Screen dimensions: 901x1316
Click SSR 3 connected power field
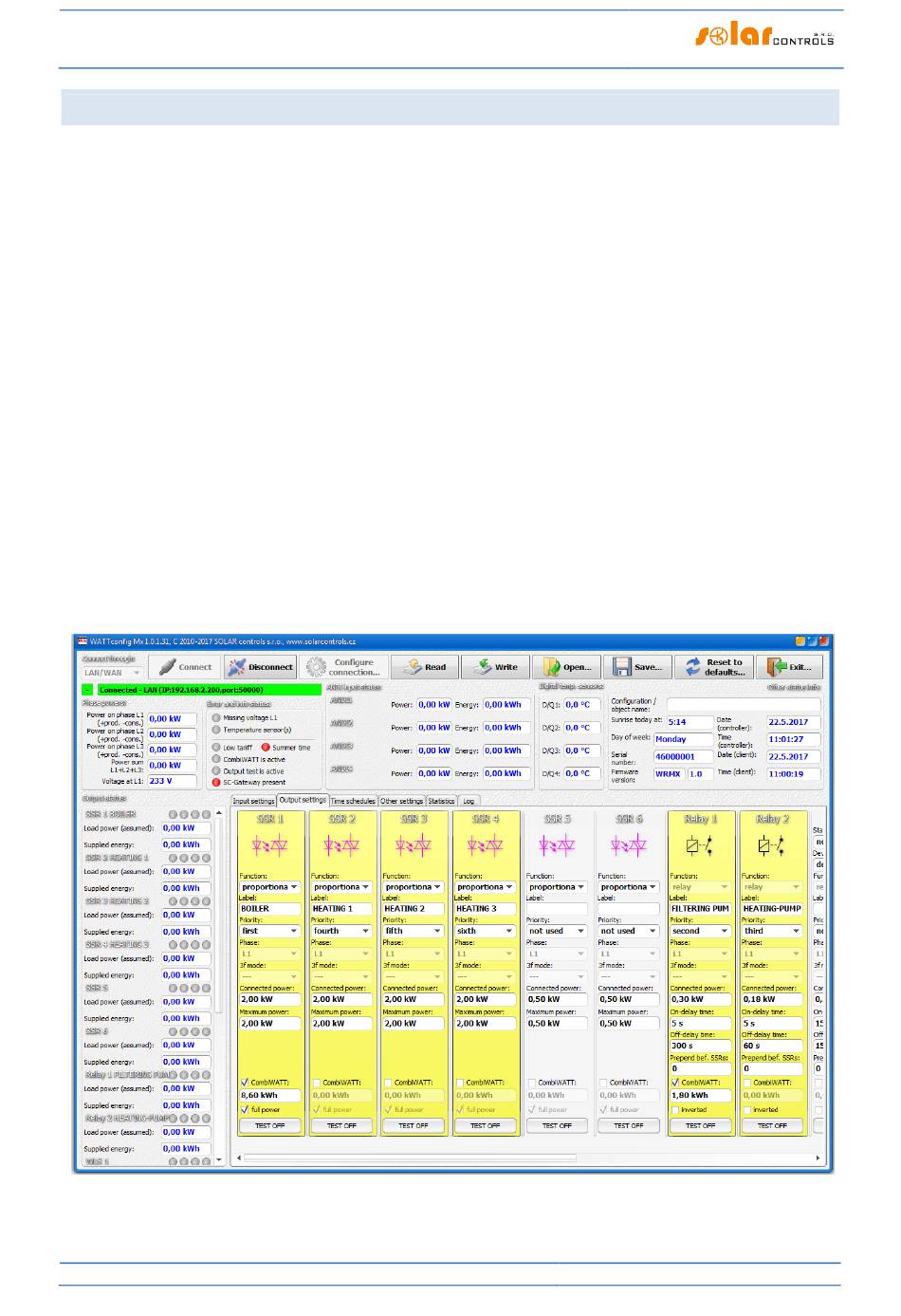[414, 999]
